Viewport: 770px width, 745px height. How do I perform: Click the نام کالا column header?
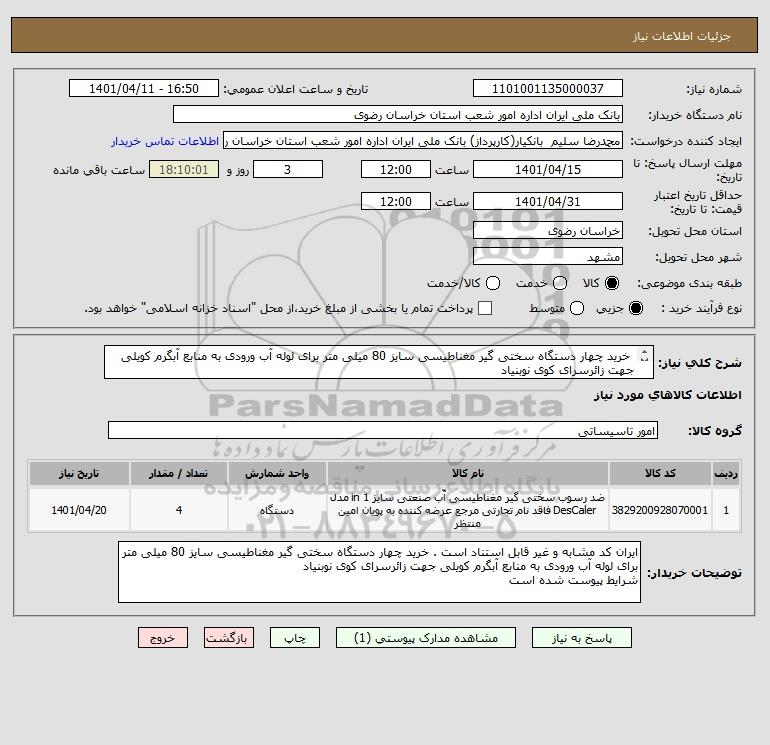pyautogui.click(x=468, y=473)
